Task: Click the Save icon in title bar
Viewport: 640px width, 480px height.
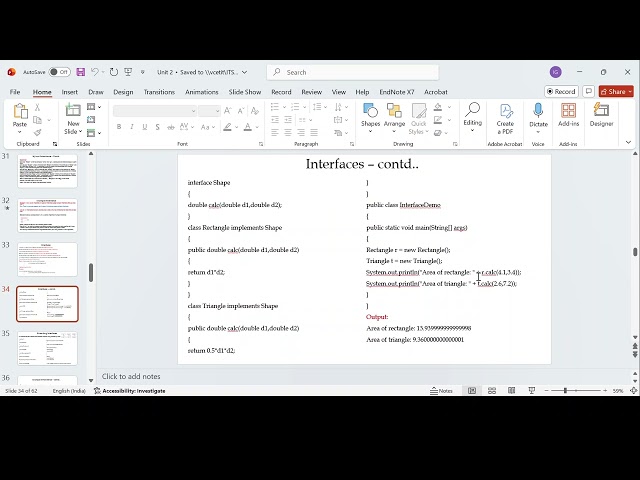Action: 80,72
